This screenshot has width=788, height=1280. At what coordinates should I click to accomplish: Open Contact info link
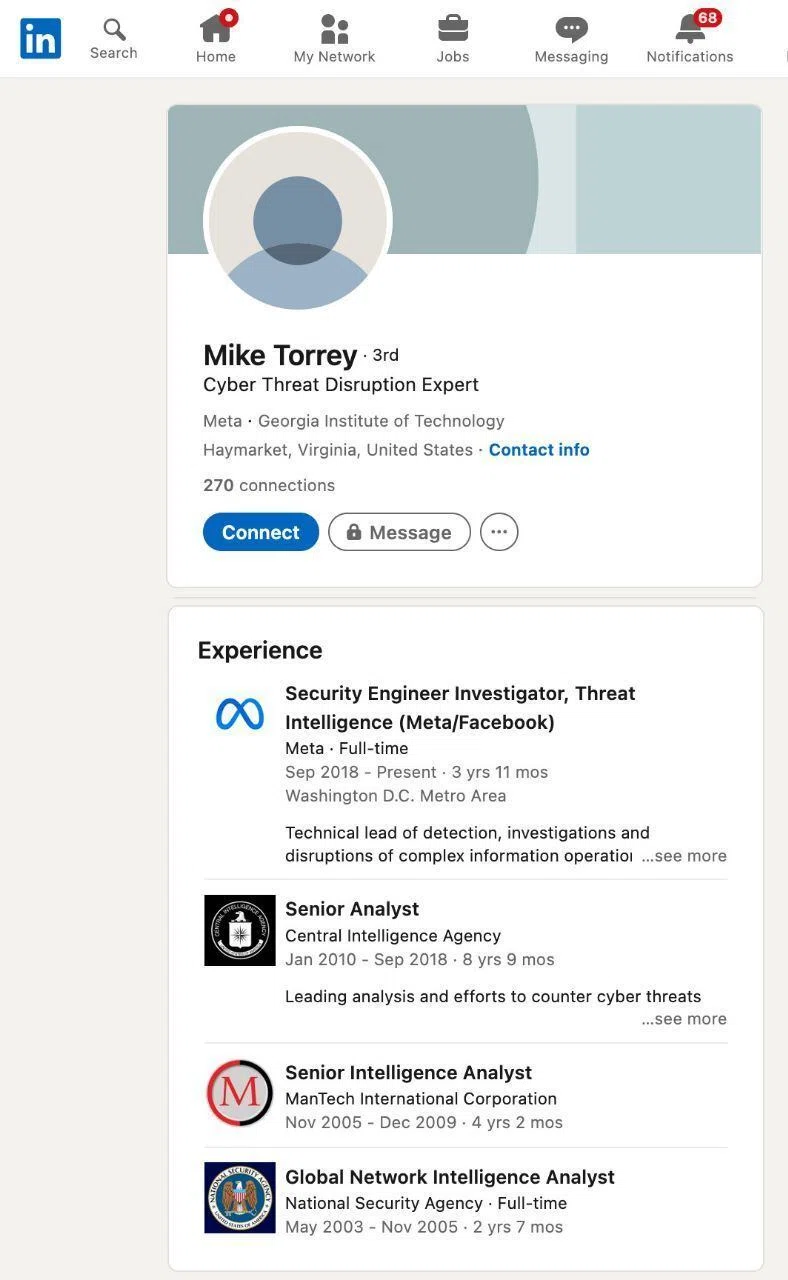[539, 450]
